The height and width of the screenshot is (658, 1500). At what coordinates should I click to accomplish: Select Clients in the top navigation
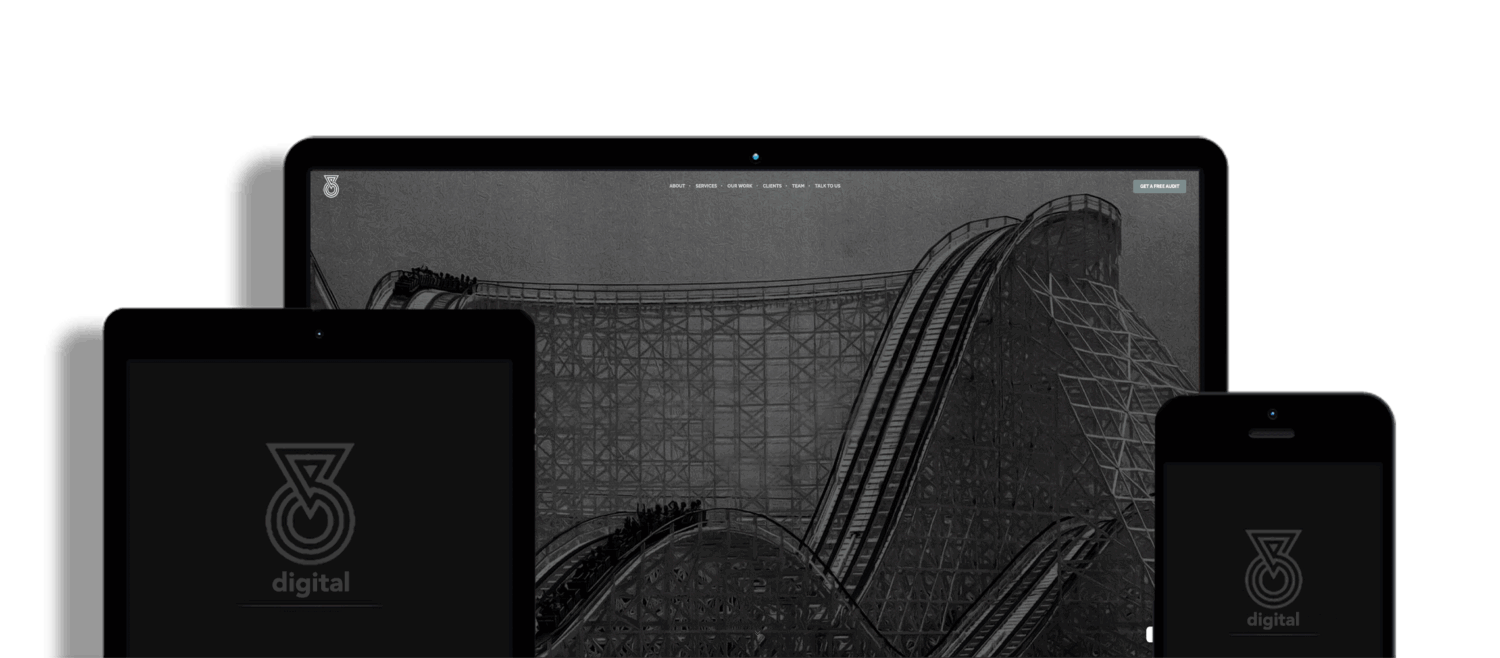(772, 186)
